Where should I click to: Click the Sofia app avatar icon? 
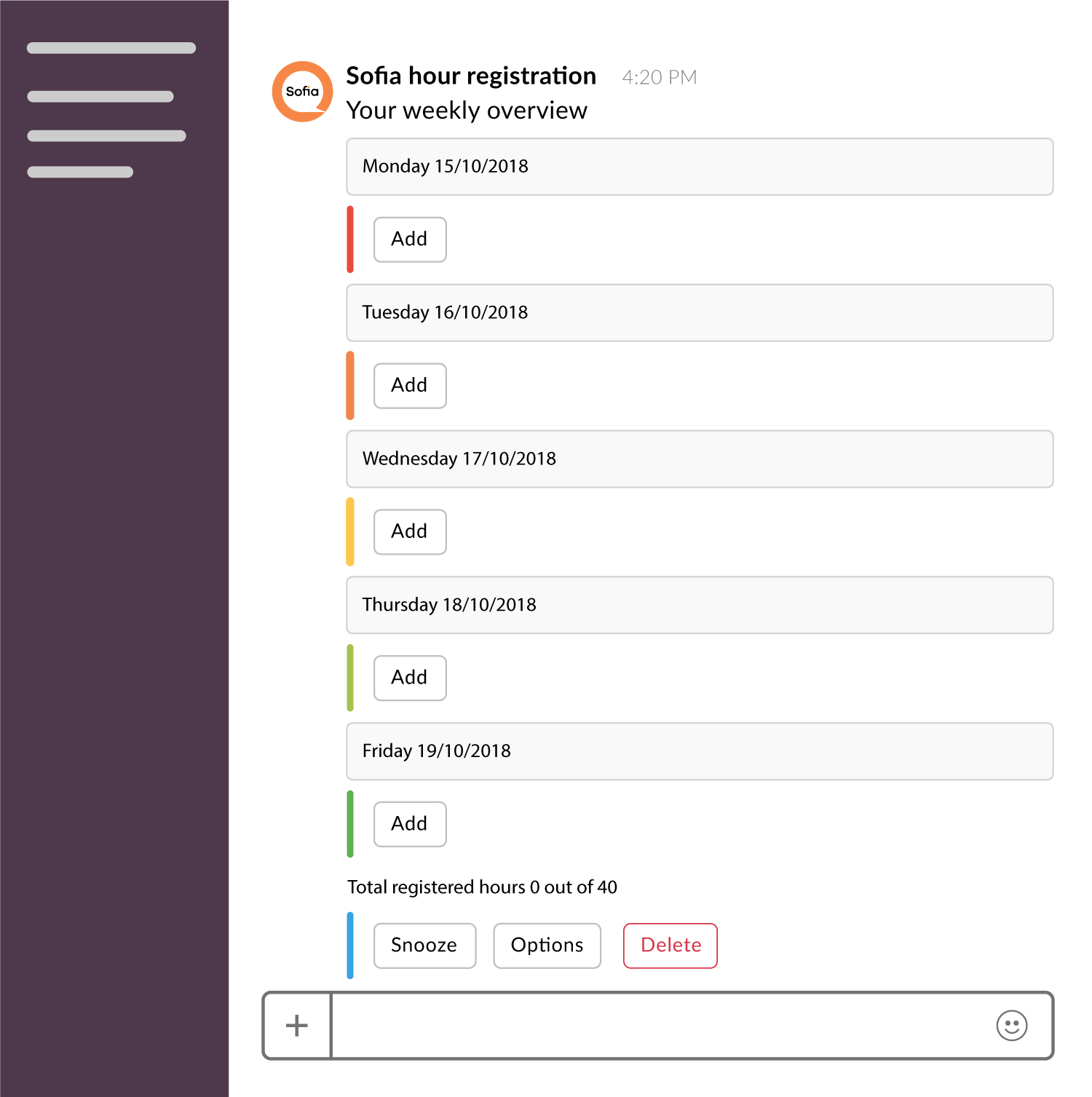tap(302, 92)
